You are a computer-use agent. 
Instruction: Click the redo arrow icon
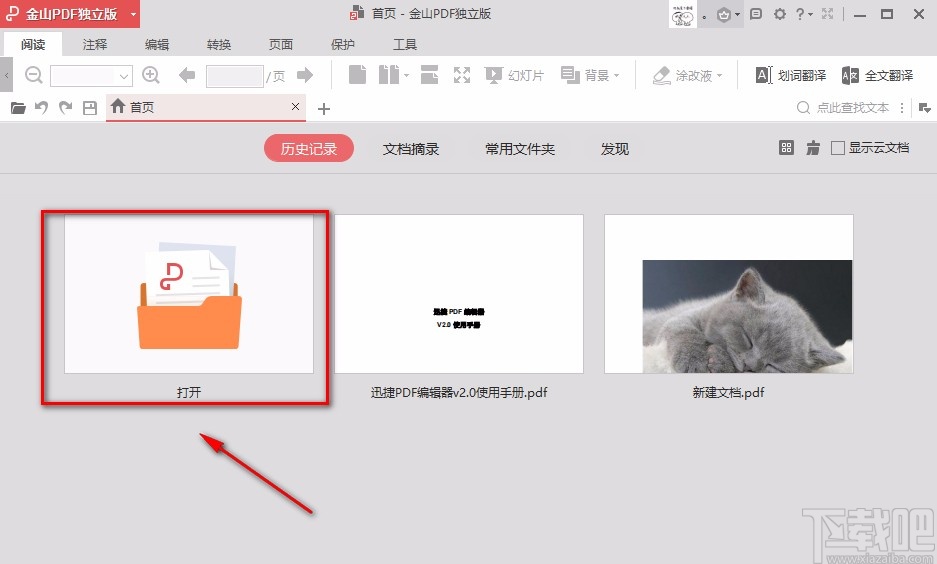pyautogui.click(x=65, y=108)
